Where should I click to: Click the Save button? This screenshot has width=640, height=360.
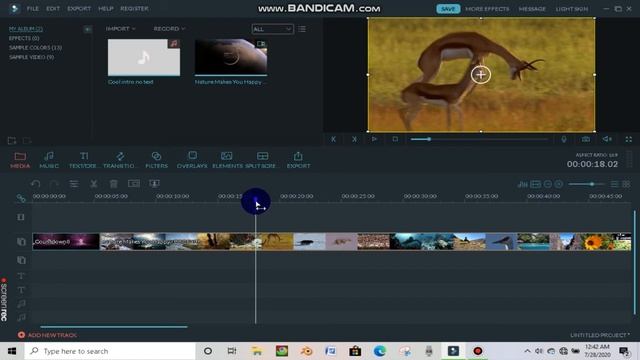click(x=448, y=9)
